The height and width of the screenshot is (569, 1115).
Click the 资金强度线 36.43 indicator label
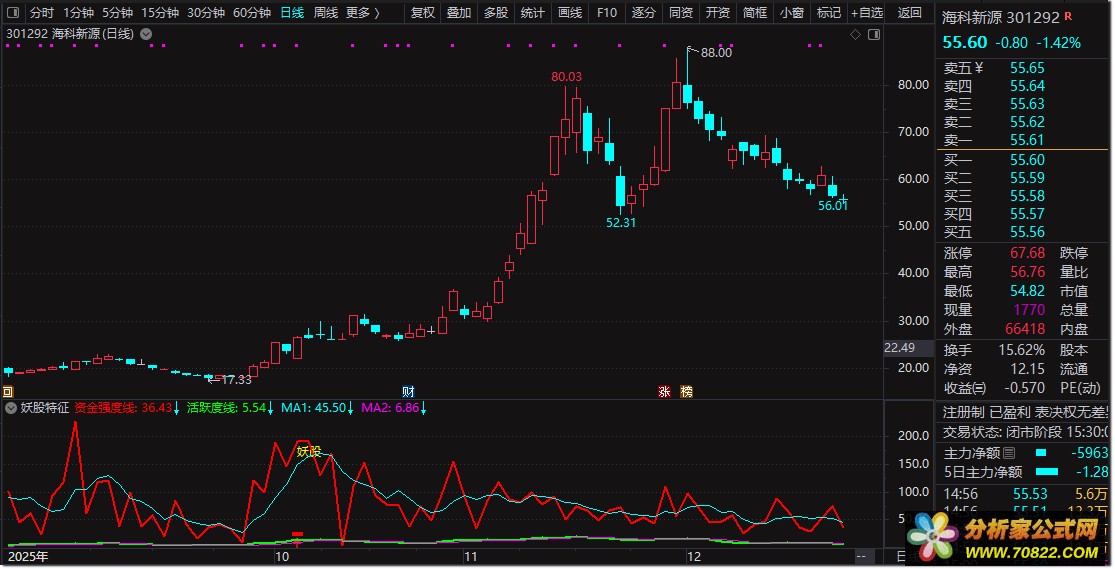tap(123, 408)
